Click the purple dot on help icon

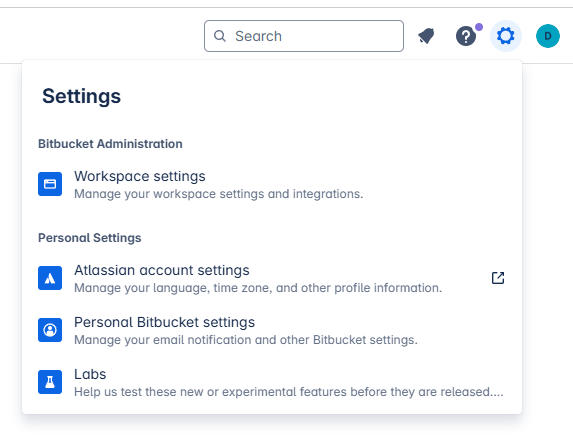479,27
